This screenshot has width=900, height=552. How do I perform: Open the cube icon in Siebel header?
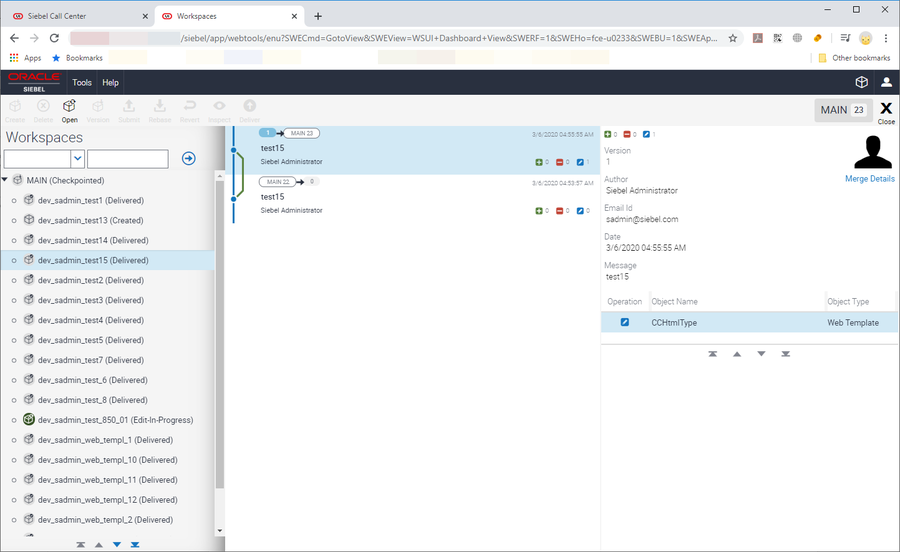862,83
